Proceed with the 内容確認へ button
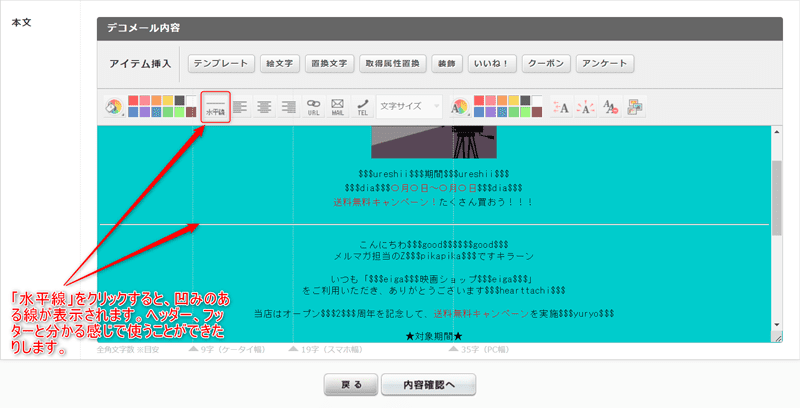 pyautogui.click(x=429, y=385)
